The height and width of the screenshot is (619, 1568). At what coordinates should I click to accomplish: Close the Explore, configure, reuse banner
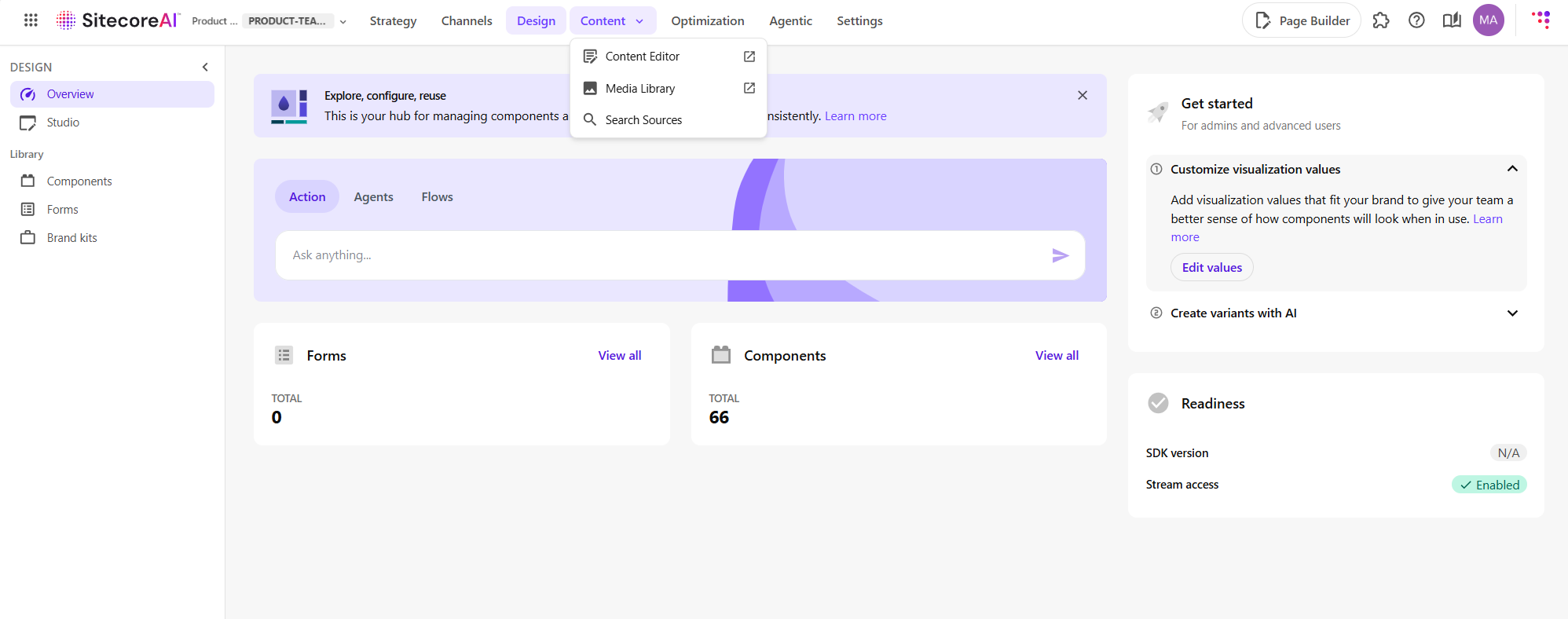coord(1083,95)
